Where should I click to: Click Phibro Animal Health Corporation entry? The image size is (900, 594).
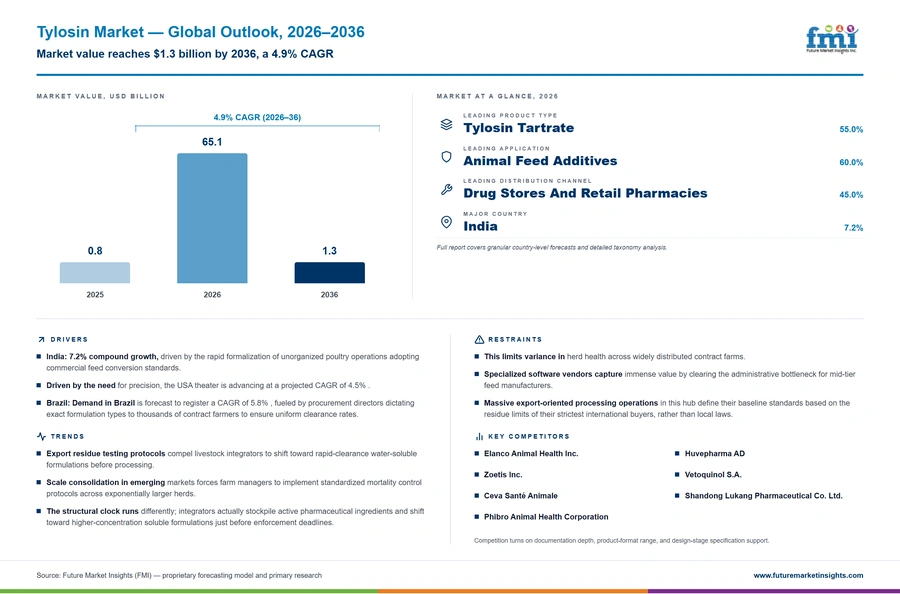point(546,517)
